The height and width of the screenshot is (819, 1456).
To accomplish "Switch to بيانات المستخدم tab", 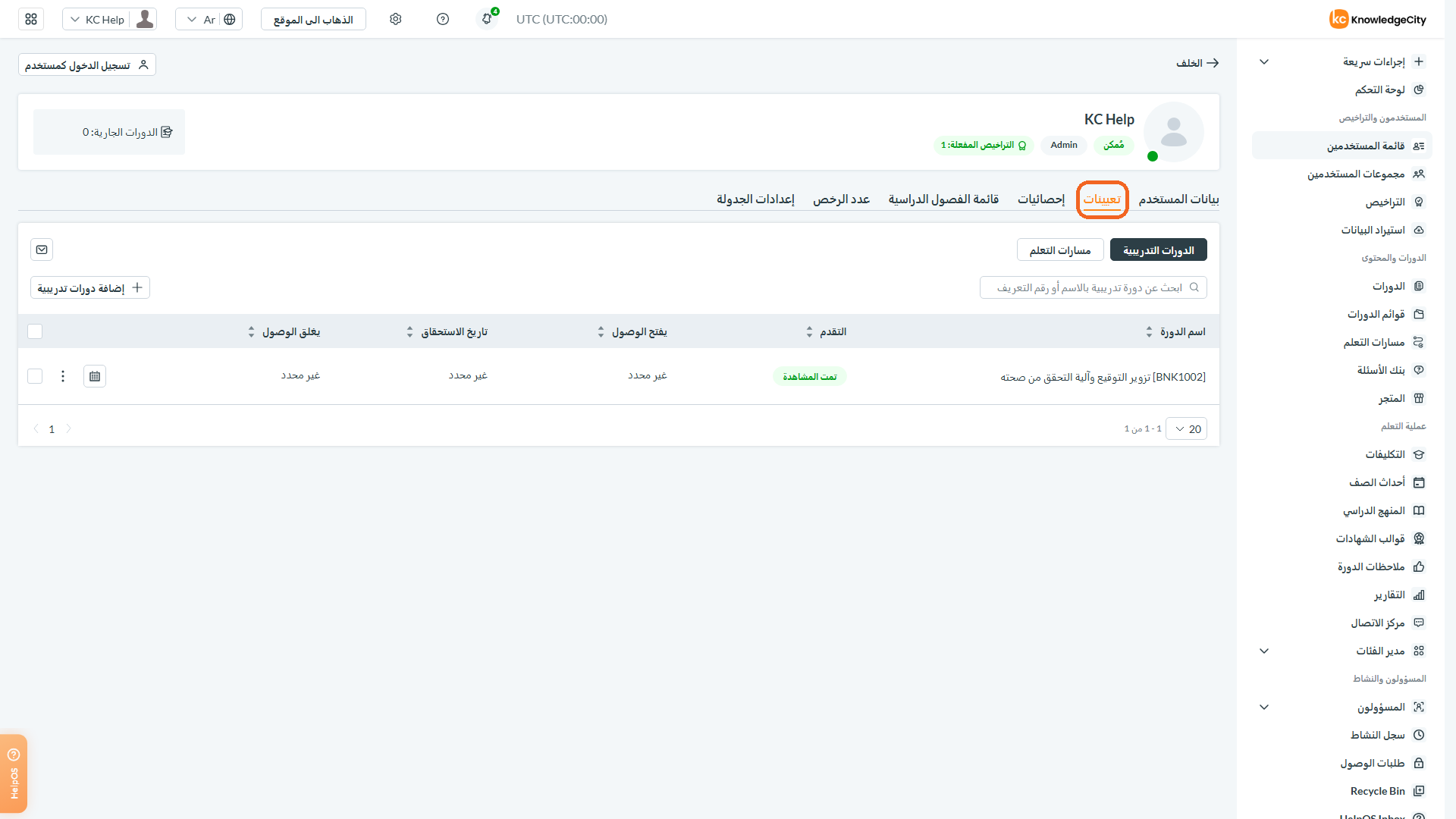I will click(1178, 199).
